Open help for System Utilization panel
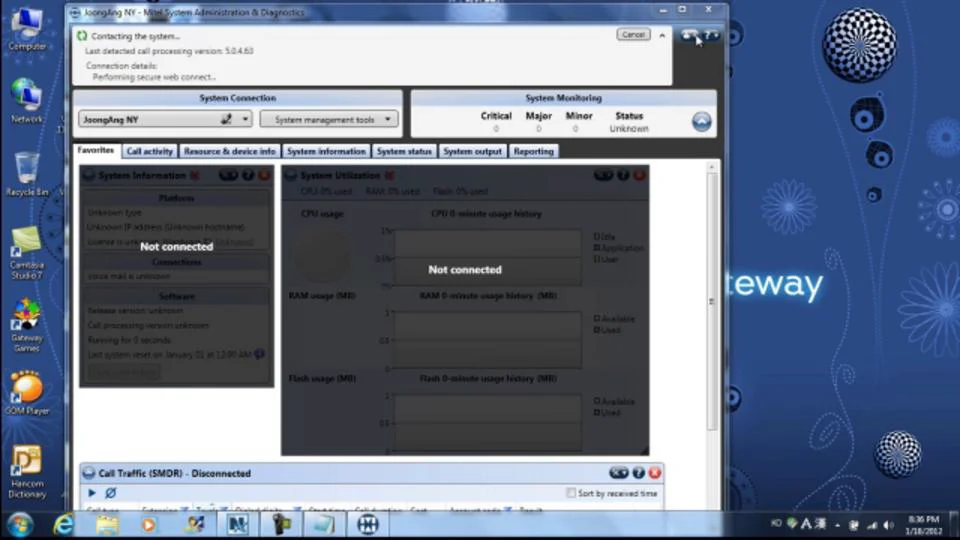 click(x=623, y=176)
